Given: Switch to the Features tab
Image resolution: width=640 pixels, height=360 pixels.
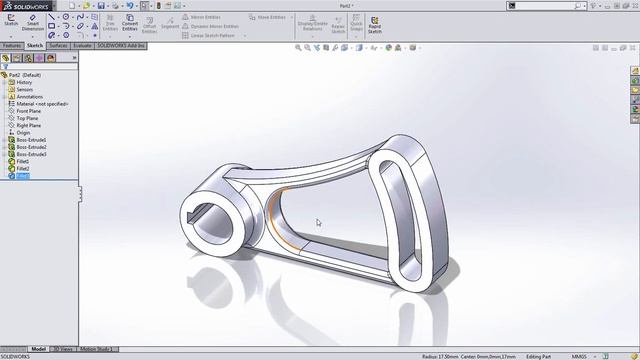Looking at the screenshot, I should (x=12, y=46).
